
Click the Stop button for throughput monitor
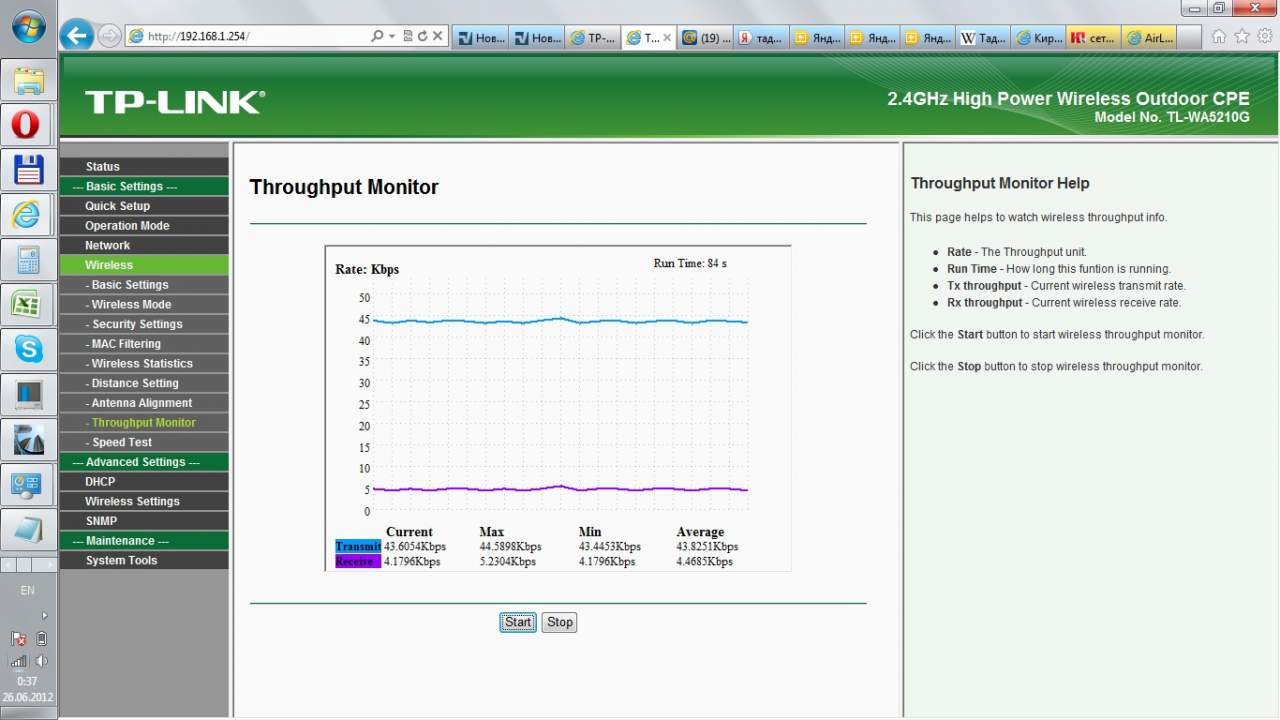(x=560, y=622)
